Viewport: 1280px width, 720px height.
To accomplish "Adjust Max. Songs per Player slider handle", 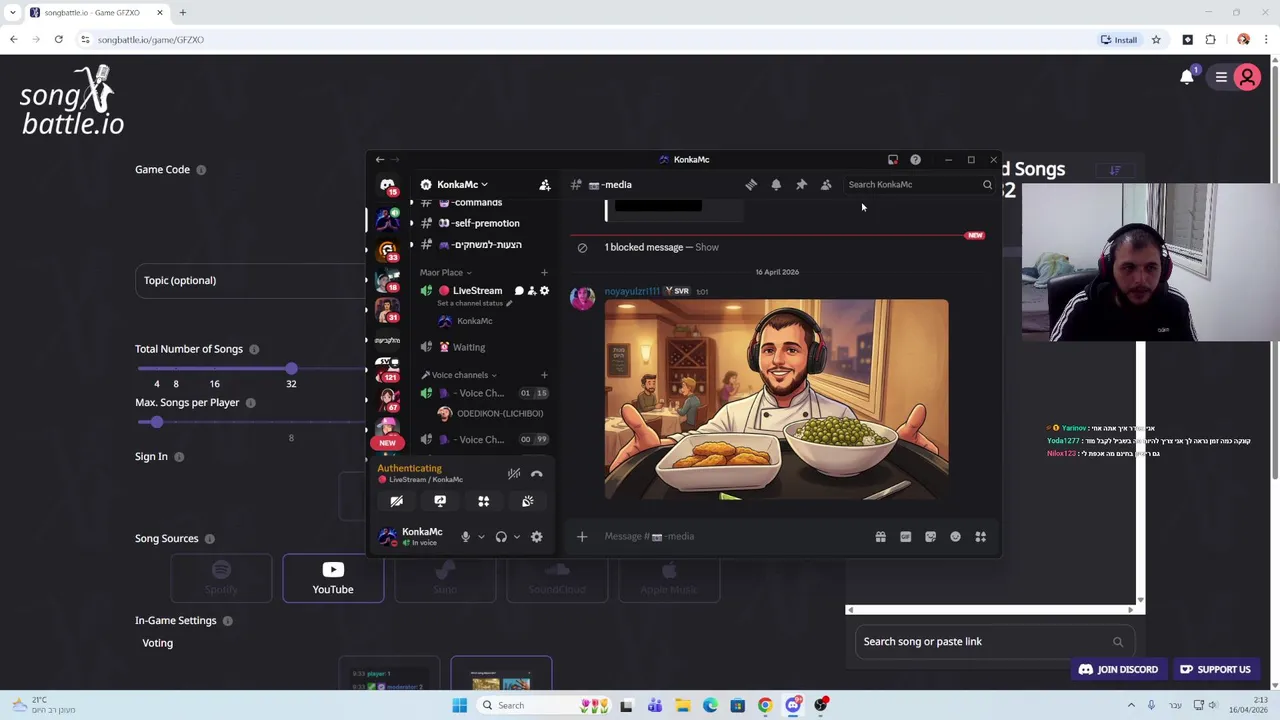I will (156, 422).
